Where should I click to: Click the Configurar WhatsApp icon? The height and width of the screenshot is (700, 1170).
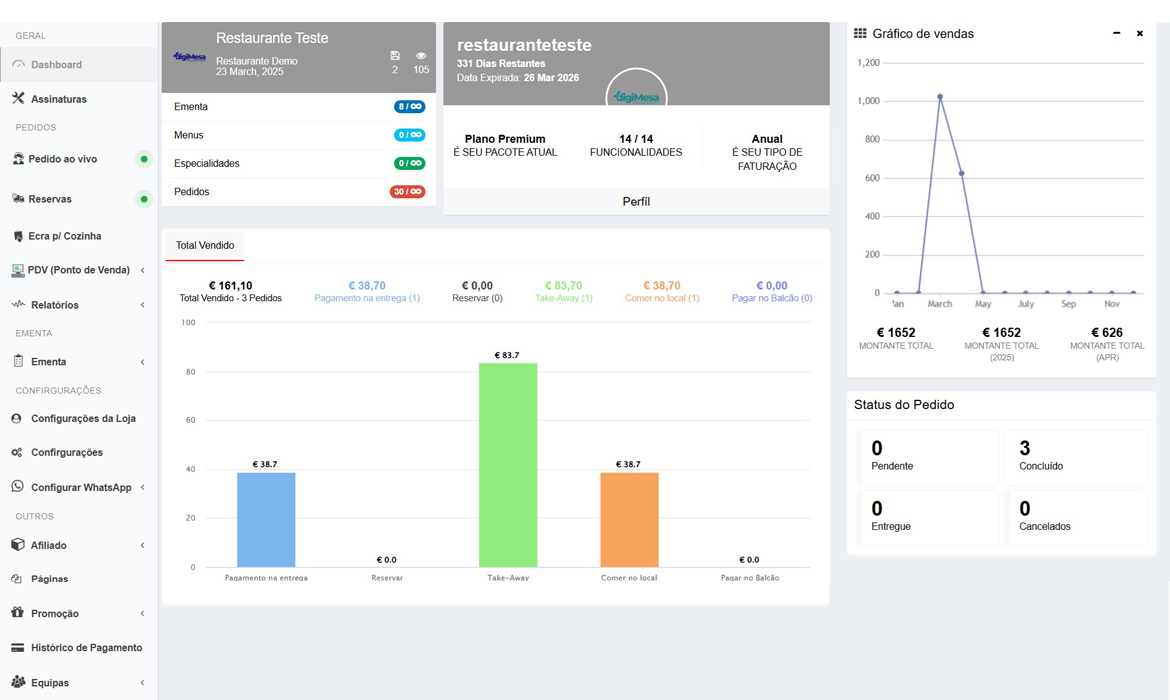point(18,487)
